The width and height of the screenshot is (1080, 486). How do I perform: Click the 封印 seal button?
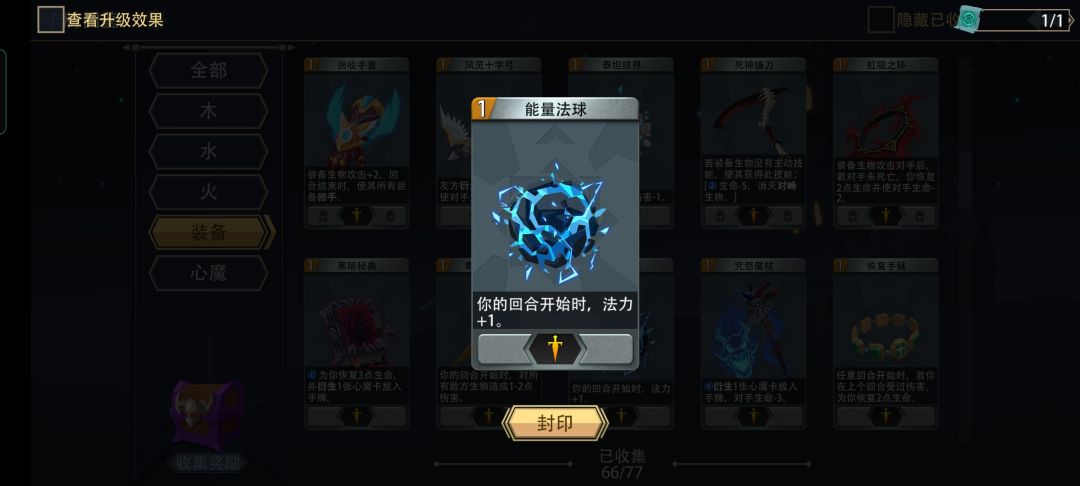[555, 423]
